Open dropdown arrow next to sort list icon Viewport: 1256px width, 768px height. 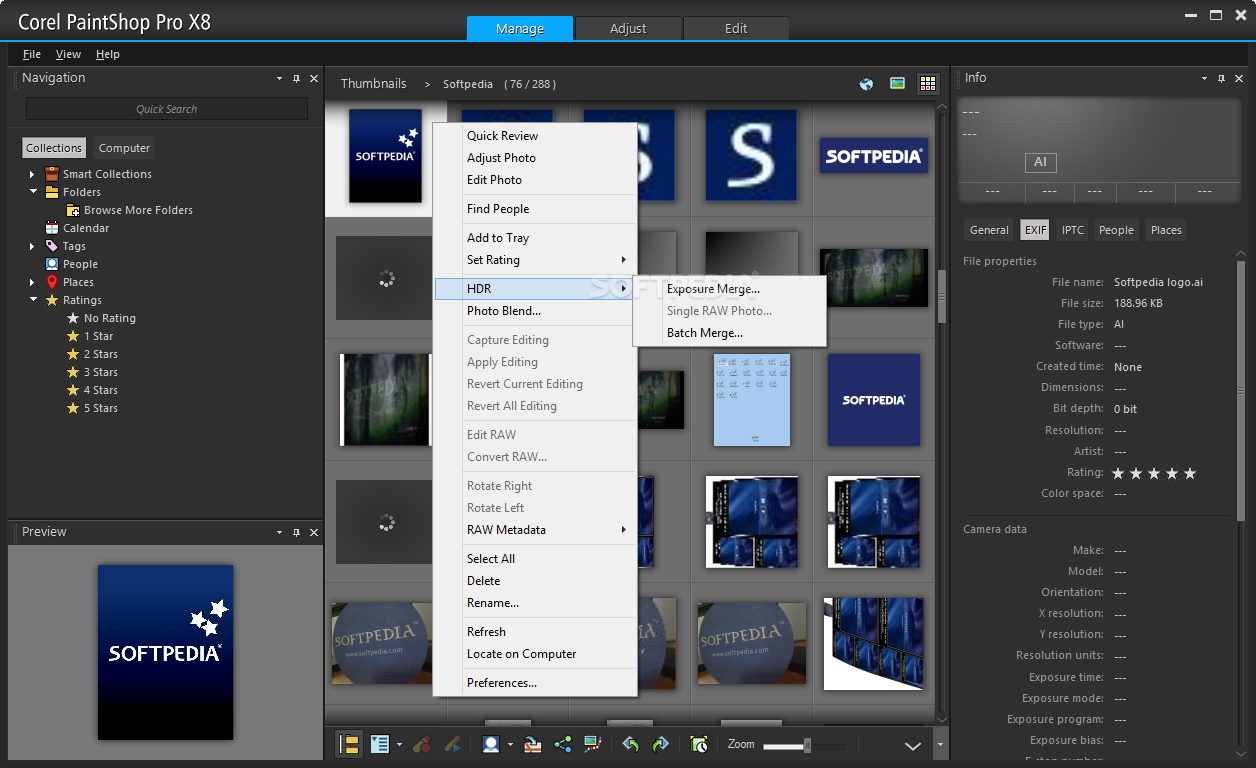(x=399, y=744)
